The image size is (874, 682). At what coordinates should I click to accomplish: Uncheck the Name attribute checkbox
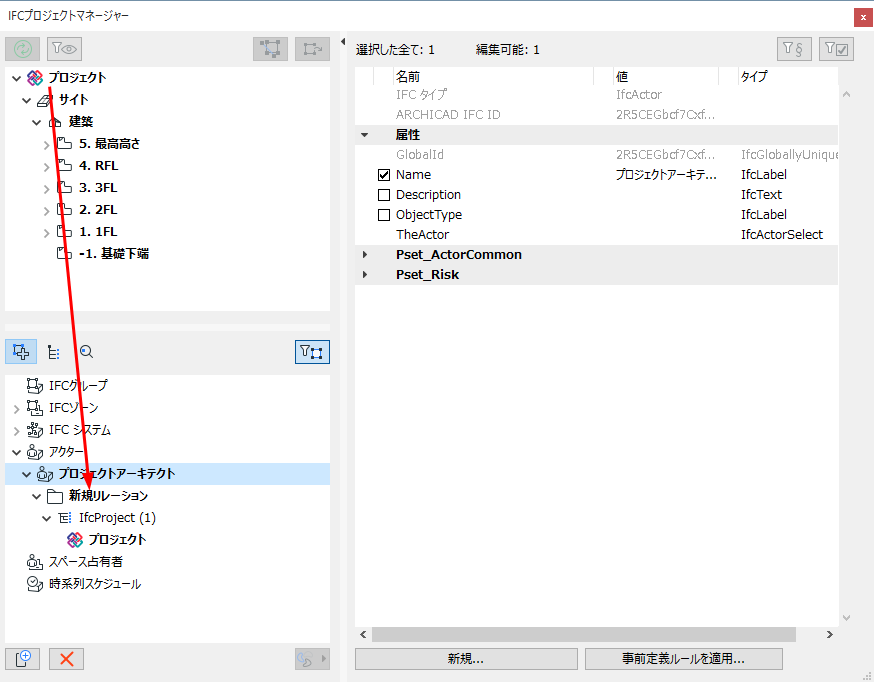[x=383, y=175]
